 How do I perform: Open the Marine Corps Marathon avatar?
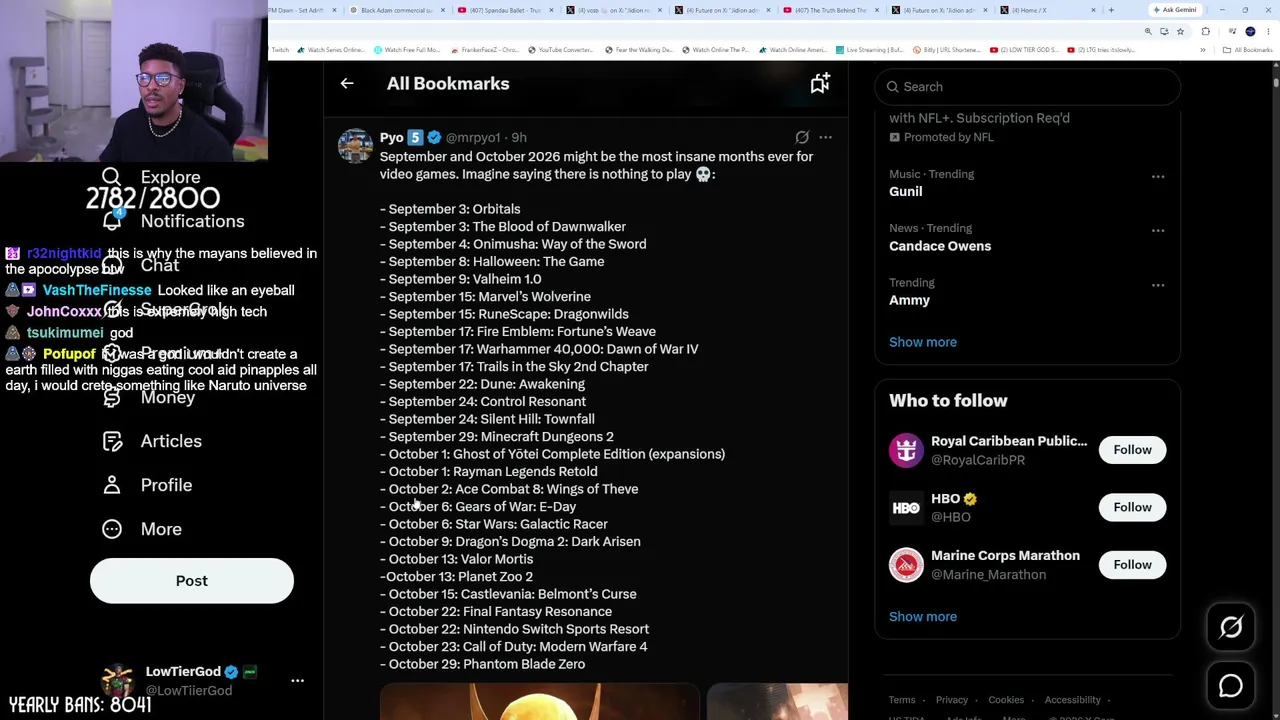[906, 565]
